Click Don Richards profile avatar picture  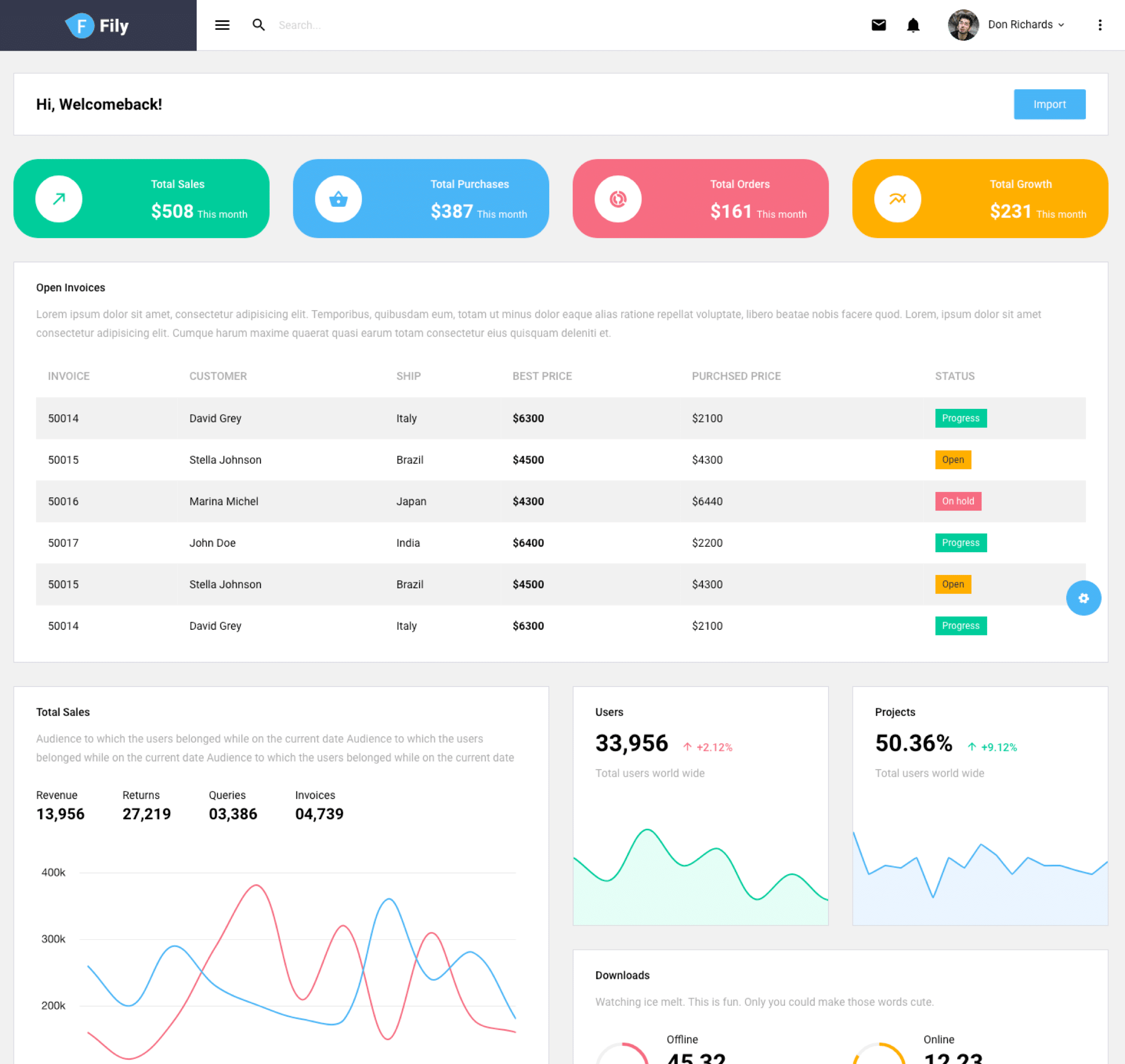[x=963, y=24]
